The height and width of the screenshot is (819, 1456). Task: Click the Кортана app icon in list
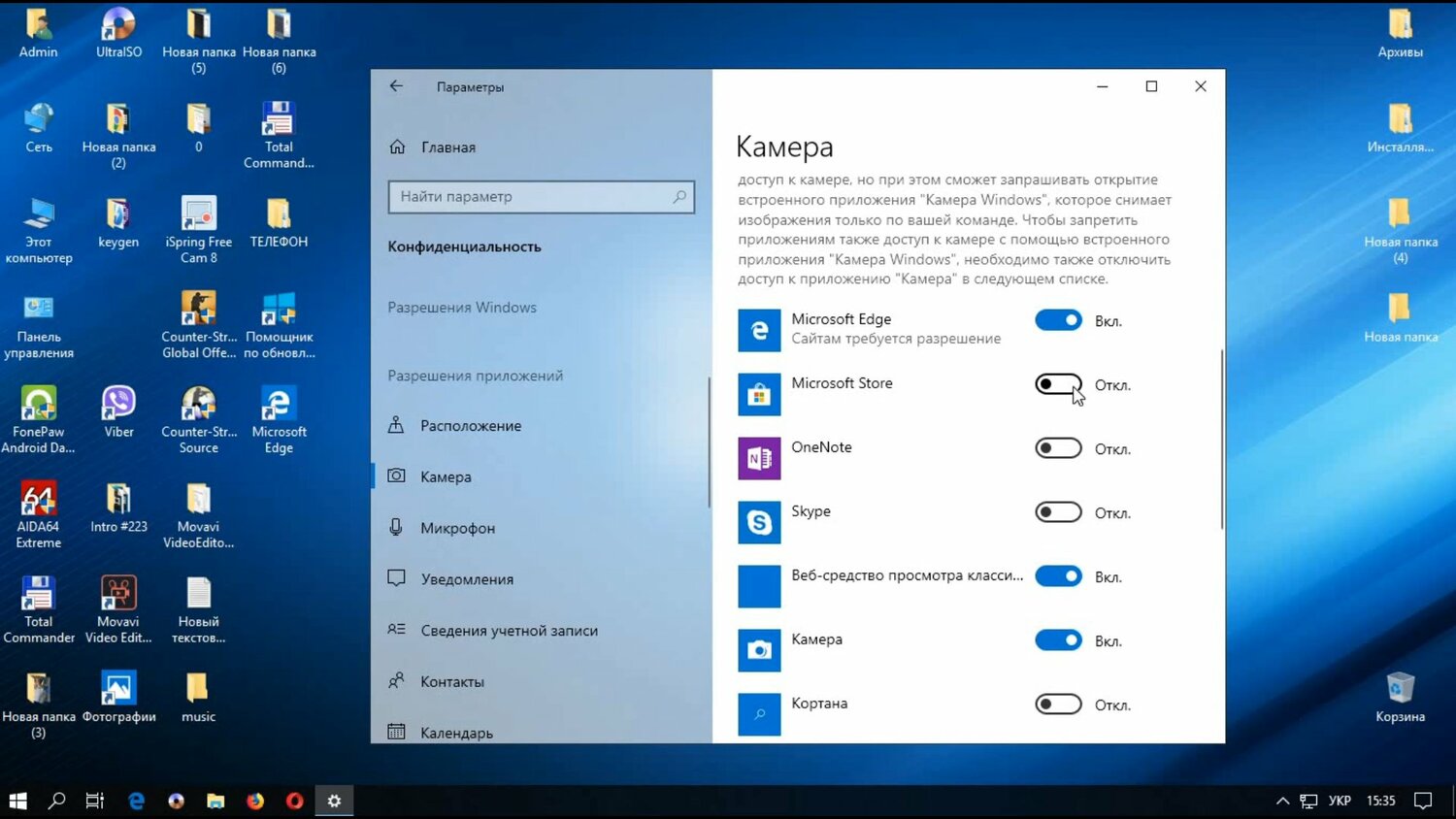click(759, 714)
